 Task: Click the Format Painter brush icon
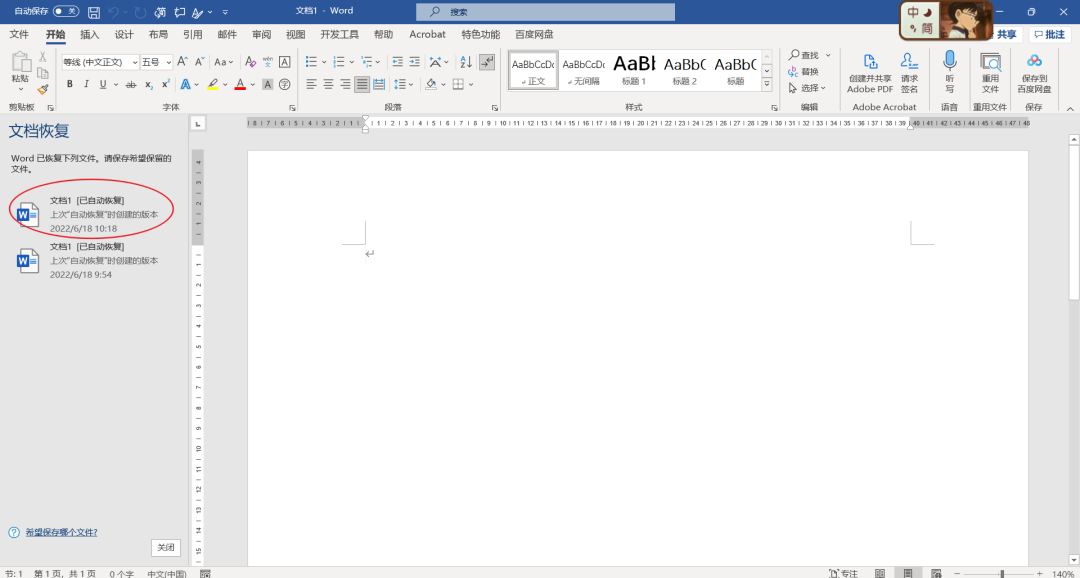43,89
